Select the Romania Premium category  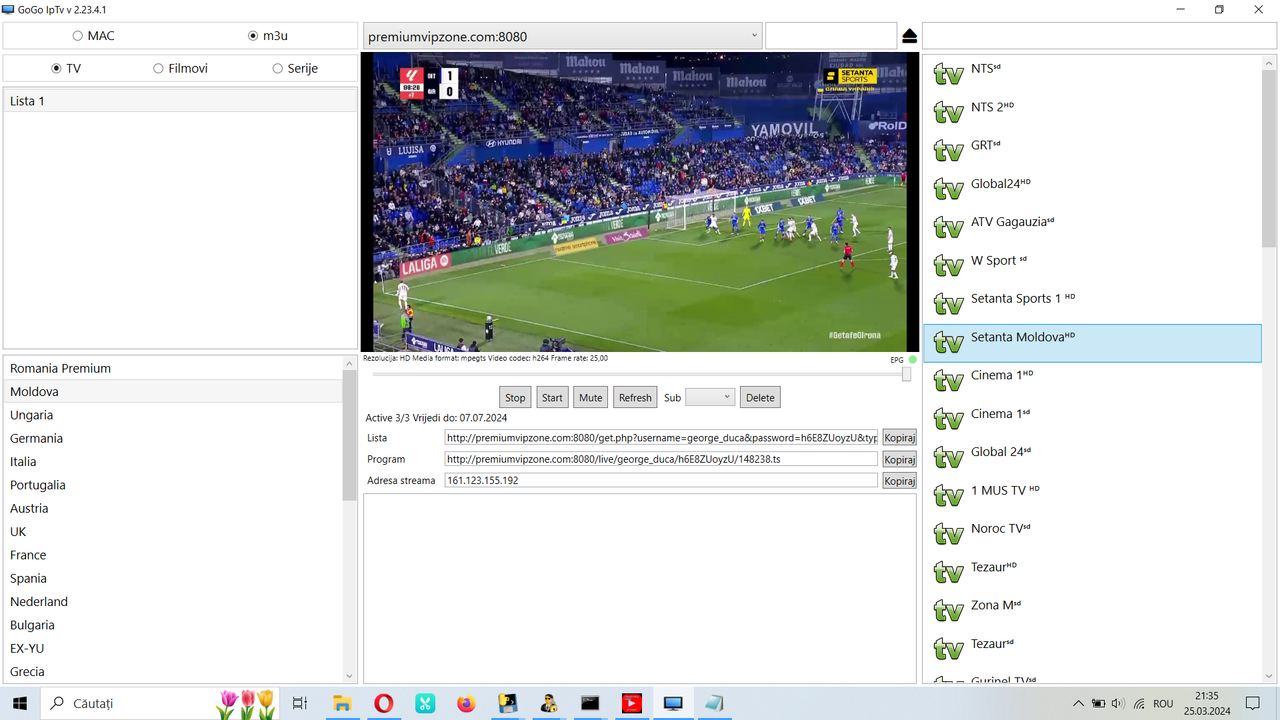(173, 368)
